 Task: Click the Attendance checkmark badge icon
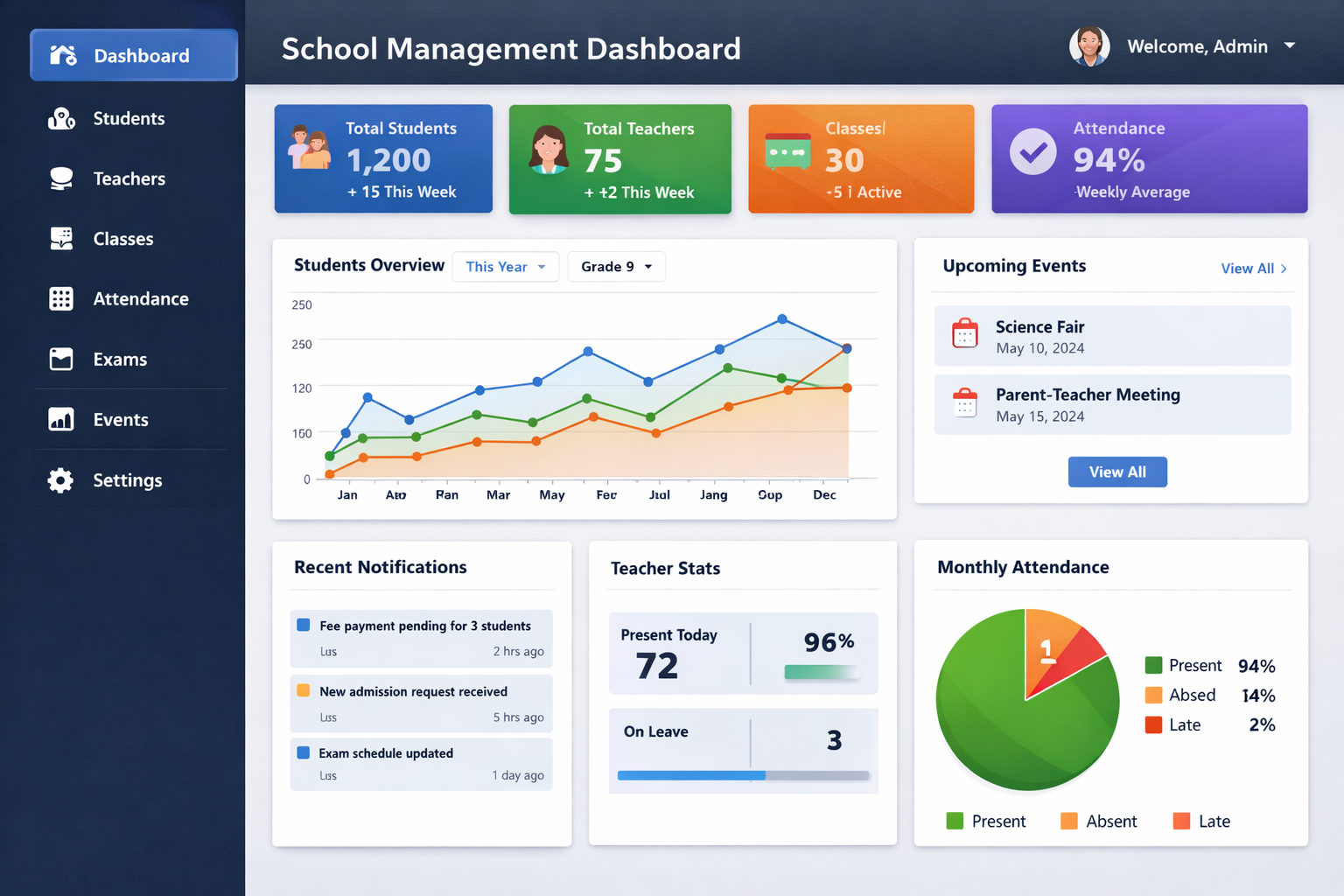tap(1032, 153)
